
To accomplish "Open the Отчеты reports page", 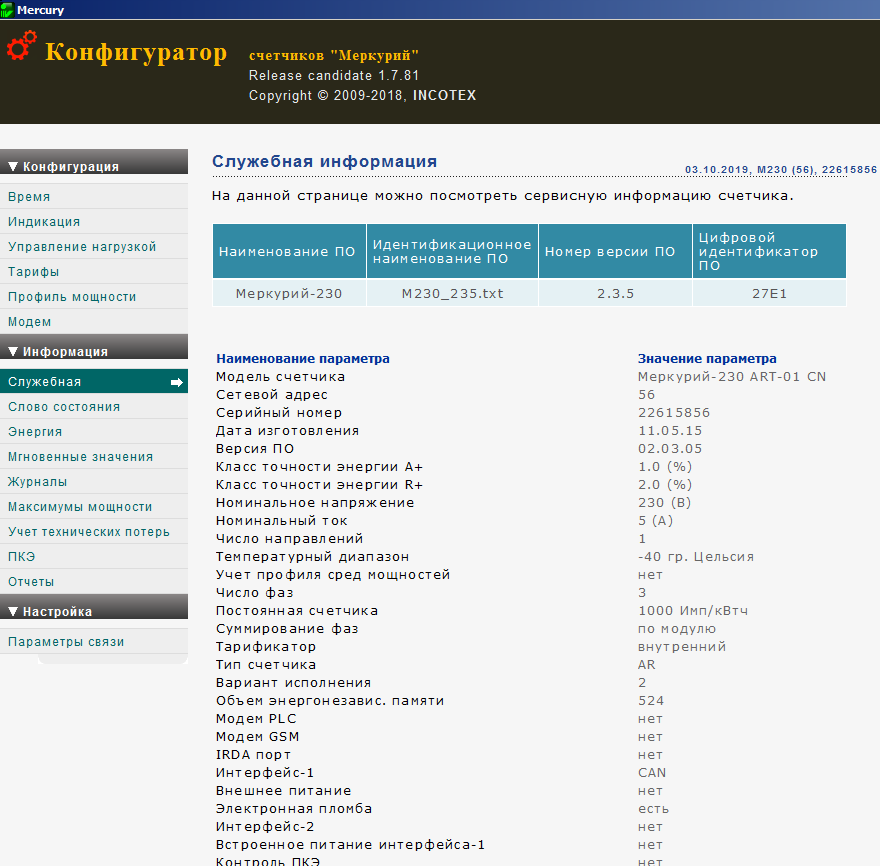I will pyautogui.click(x=94, y=581).
